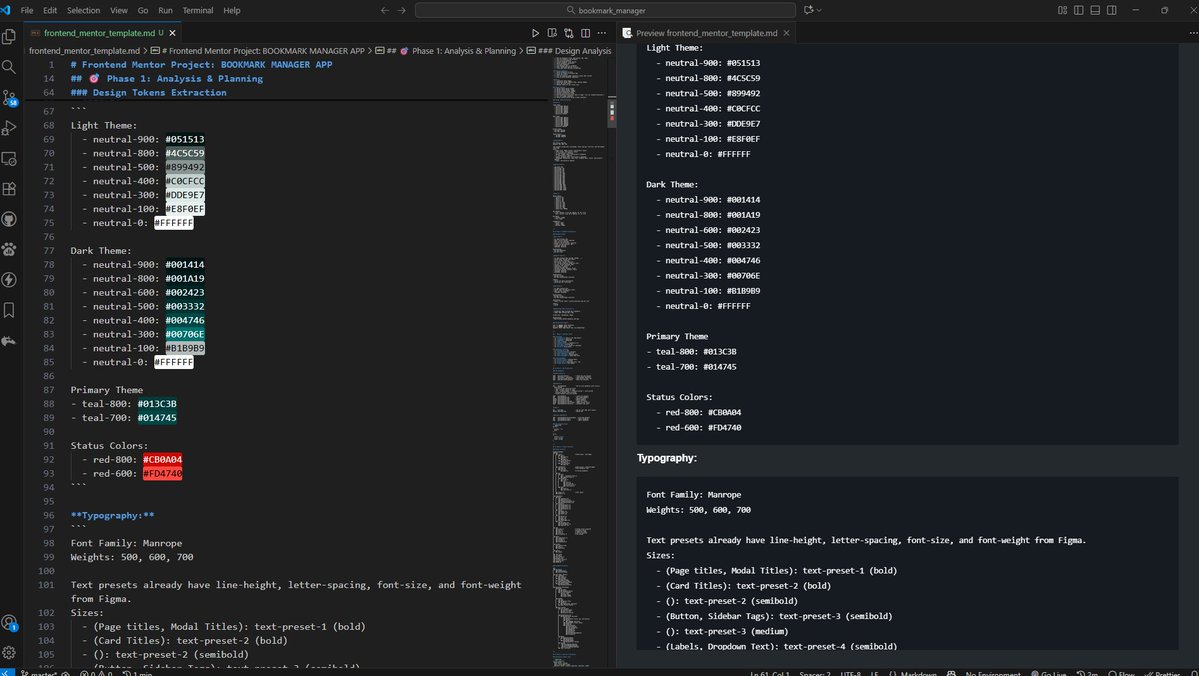Expand the Copilot dropdown chevron

(x=819, y=11)
